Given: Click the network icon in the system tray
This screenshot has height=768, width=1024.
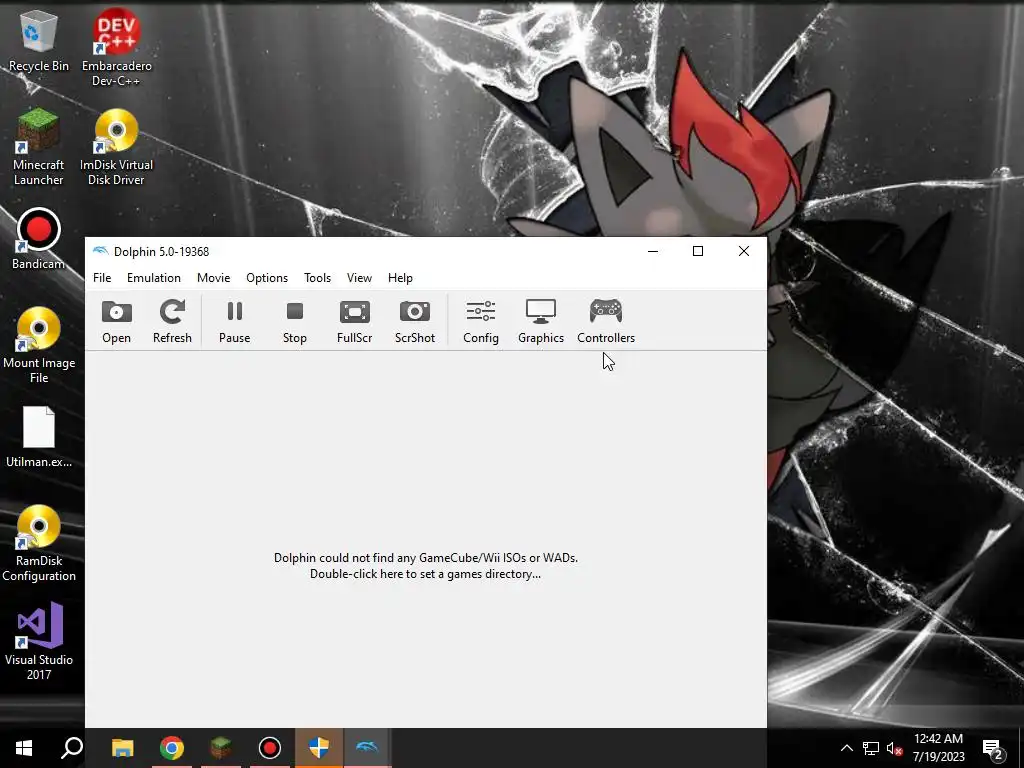Looking at the screenshot, I should [x=871, y=748].
